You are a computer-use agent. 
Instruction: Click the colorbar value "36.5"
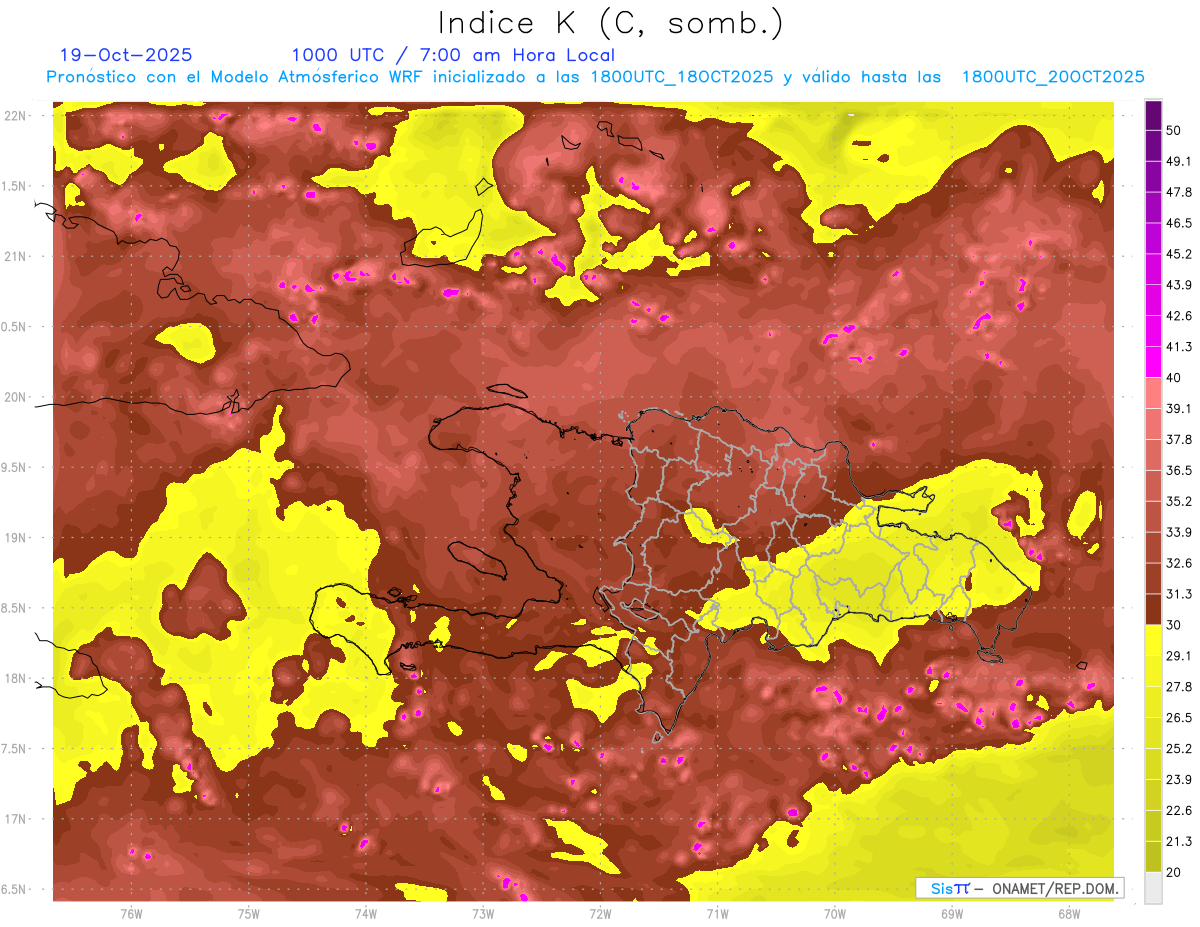click(1180, 470)
